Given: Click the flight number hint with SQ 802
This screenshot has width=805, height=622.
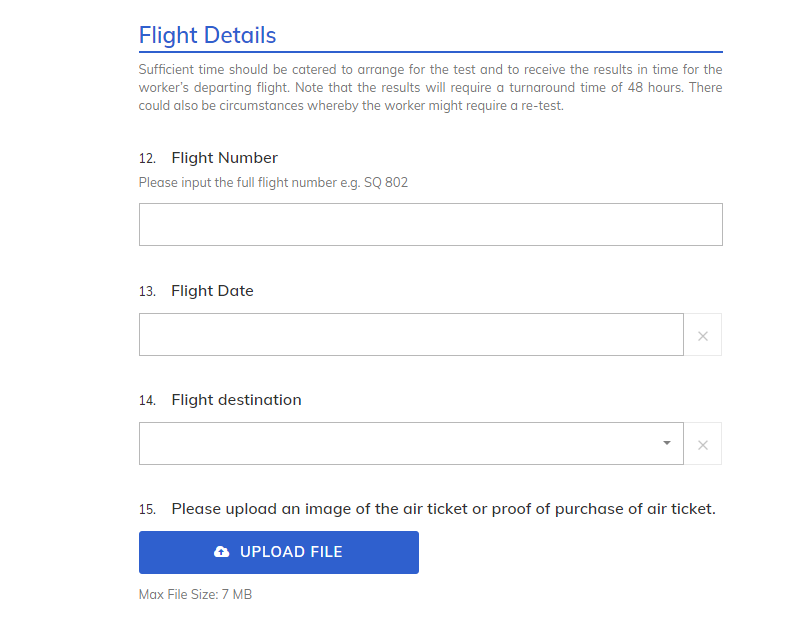Looking at the screenshot, I should pyautogui.click(x=273, y=183).
